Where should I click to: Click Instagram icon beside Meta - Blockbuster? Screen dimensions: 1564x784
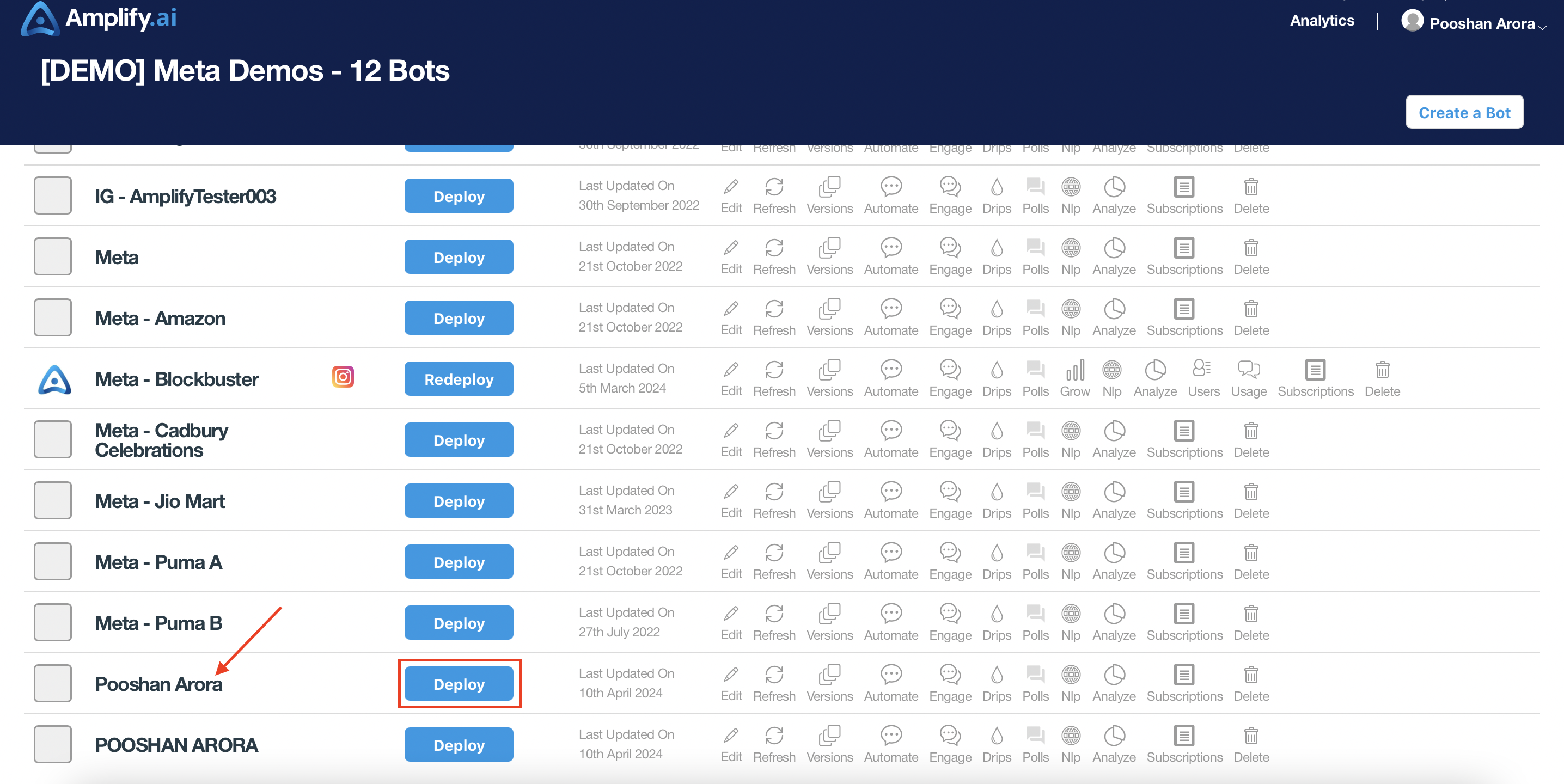(x=343, y=377)
